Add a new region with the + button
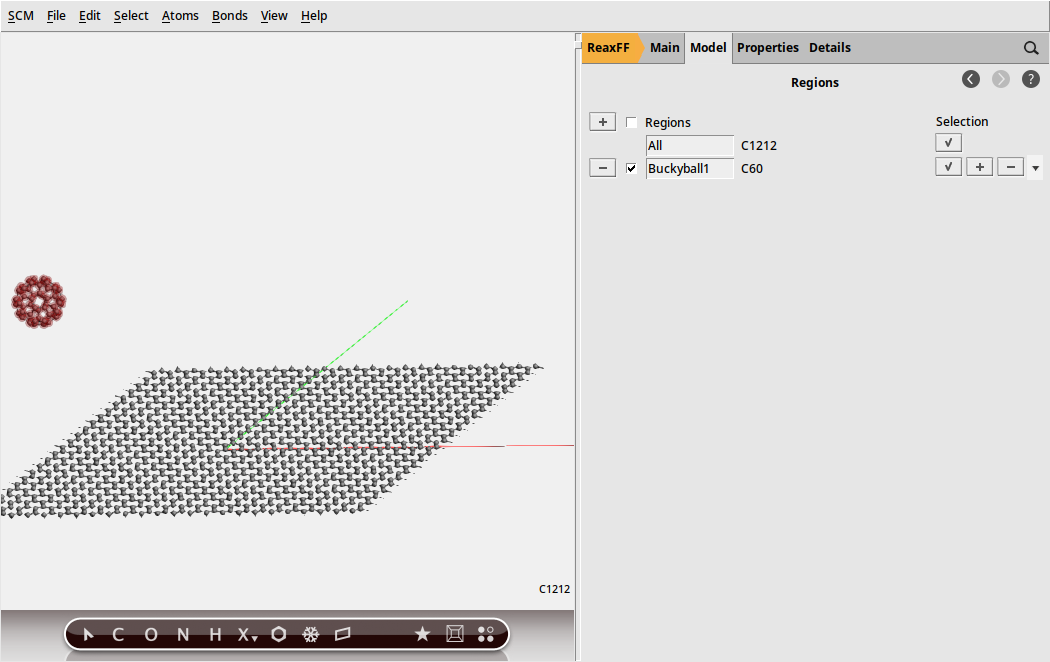Screen dimensions: 1050x662 coord(602,121)
